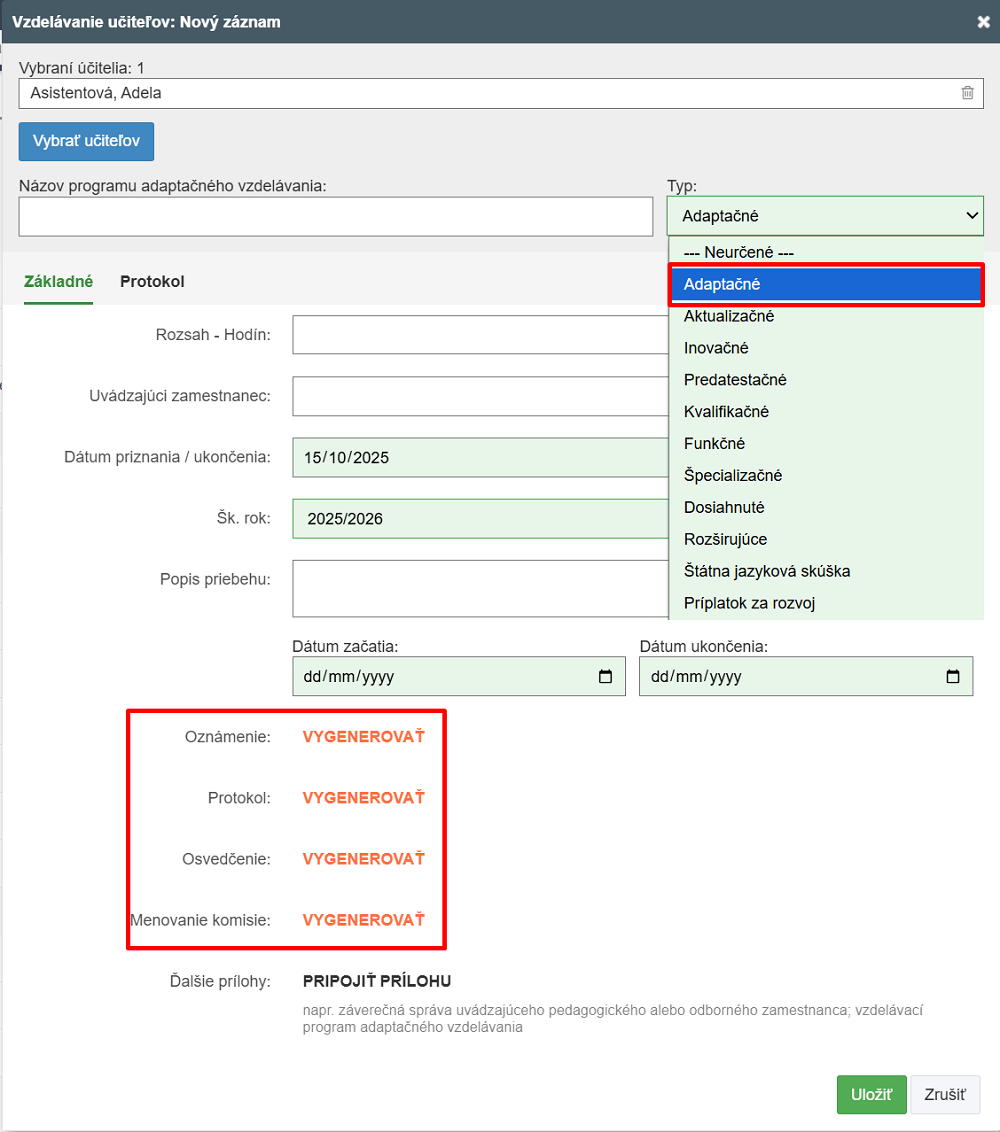The width and height of the screenshot is (1000, 1132).
Task: Focus the Názov programu adaptačného vzdelávania field
Action: click(335, 216)
